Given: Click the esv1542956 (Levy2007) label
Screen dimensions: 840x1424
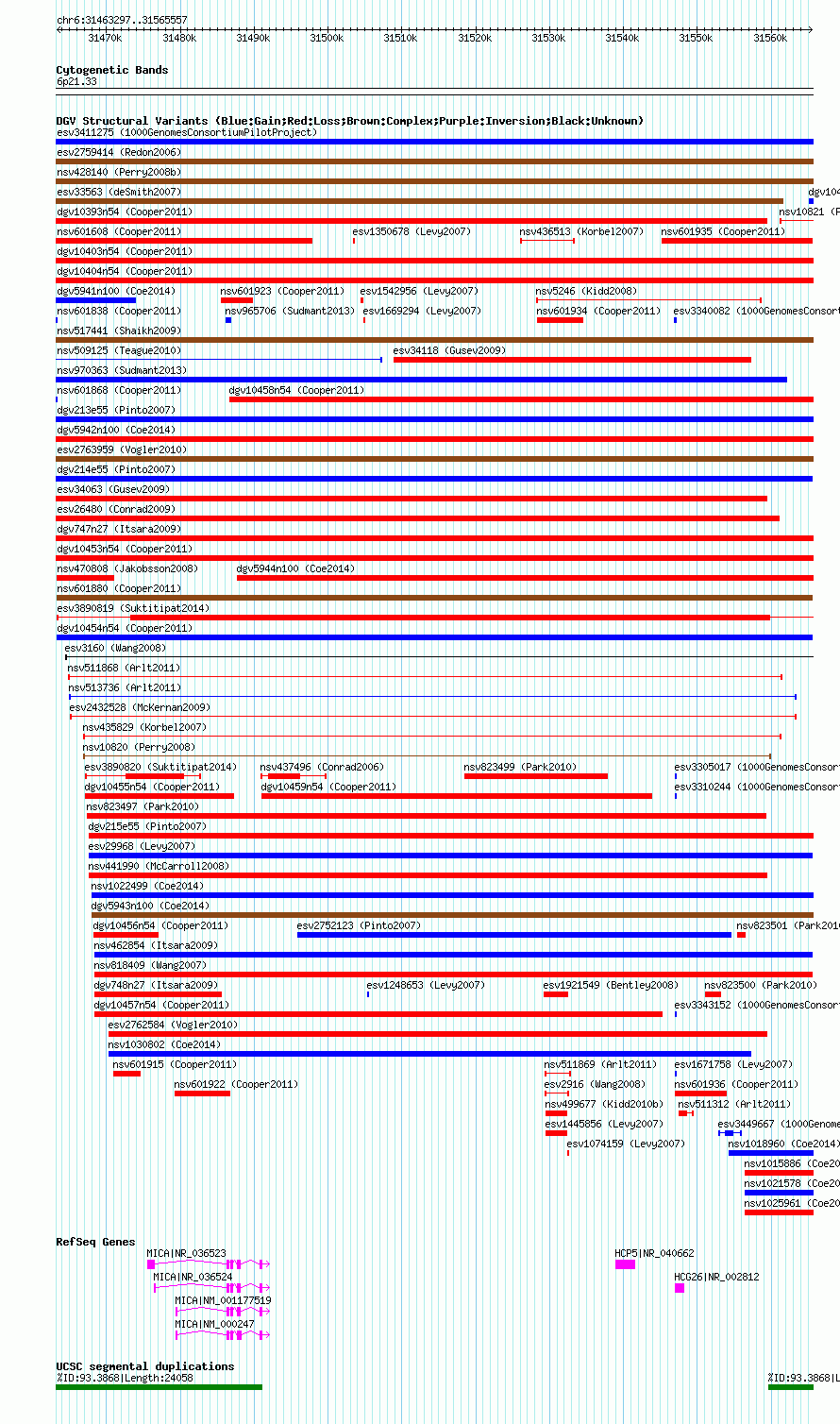Looking at the screenshot, I should 419,292.
